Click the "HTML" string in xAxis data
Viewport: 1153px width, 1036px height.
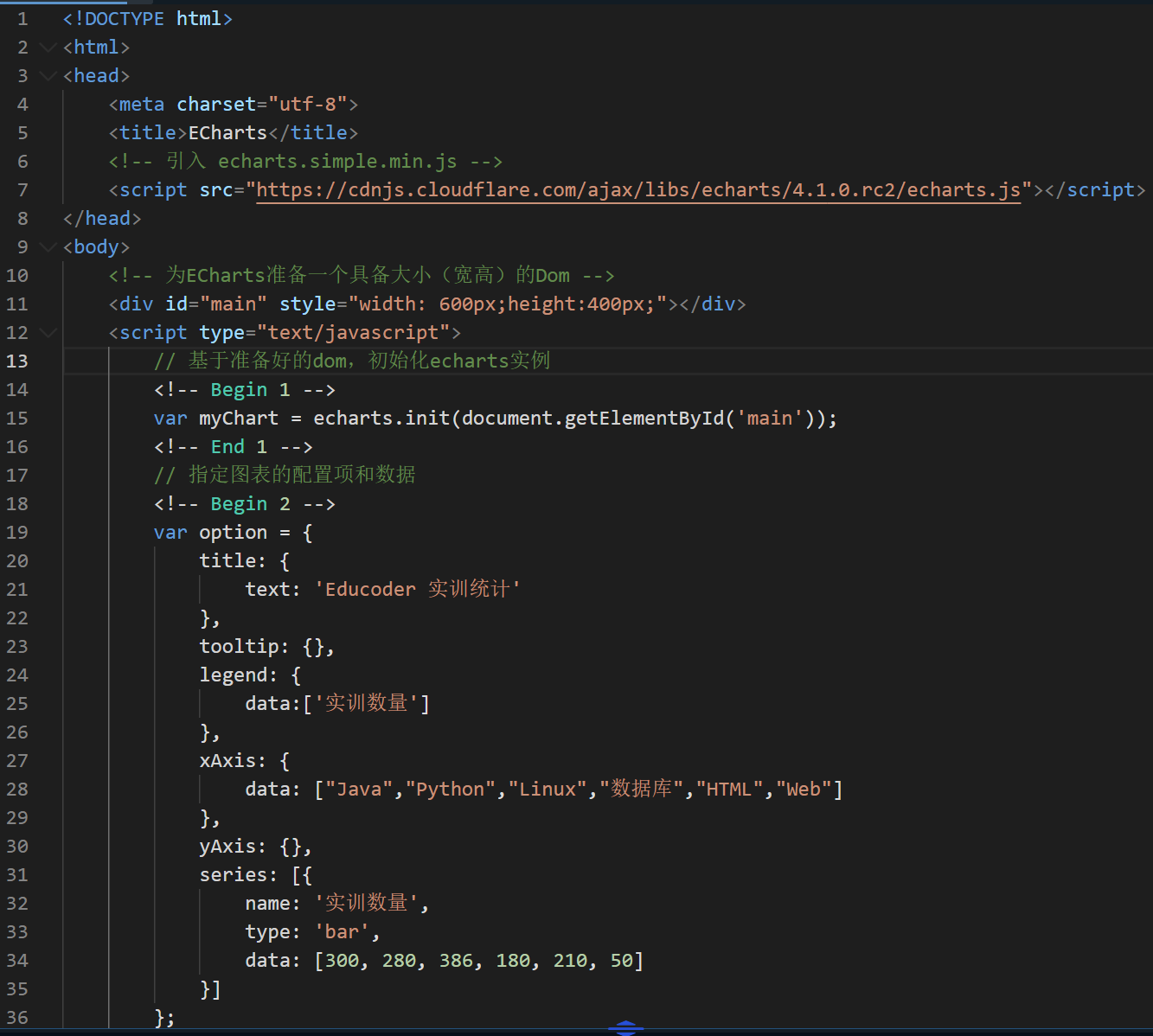(x=729, y=790)
